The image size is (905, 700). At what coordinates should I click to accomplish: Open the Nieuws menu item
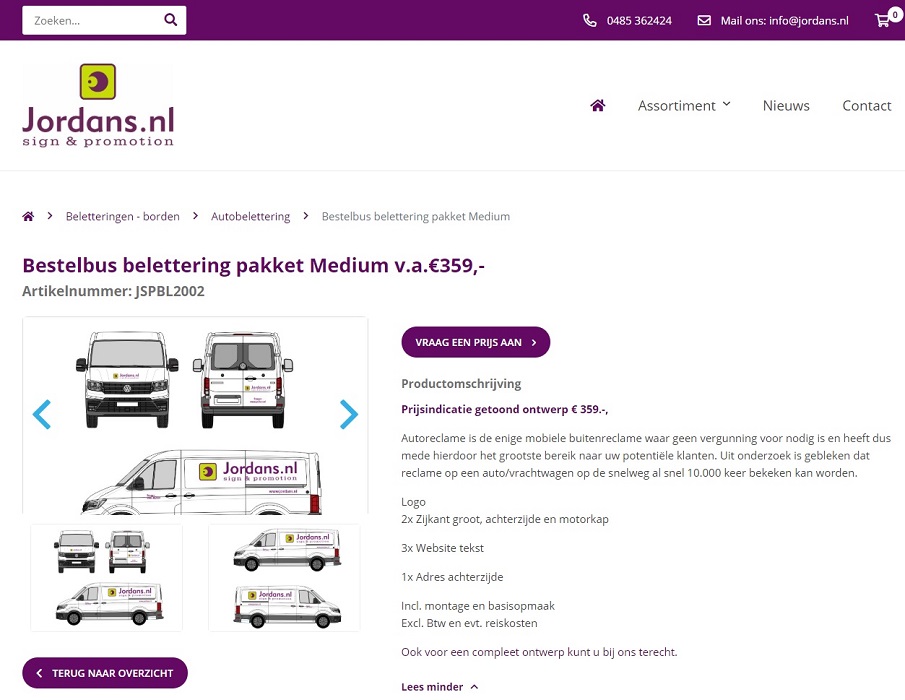click(x=786, y=105)
